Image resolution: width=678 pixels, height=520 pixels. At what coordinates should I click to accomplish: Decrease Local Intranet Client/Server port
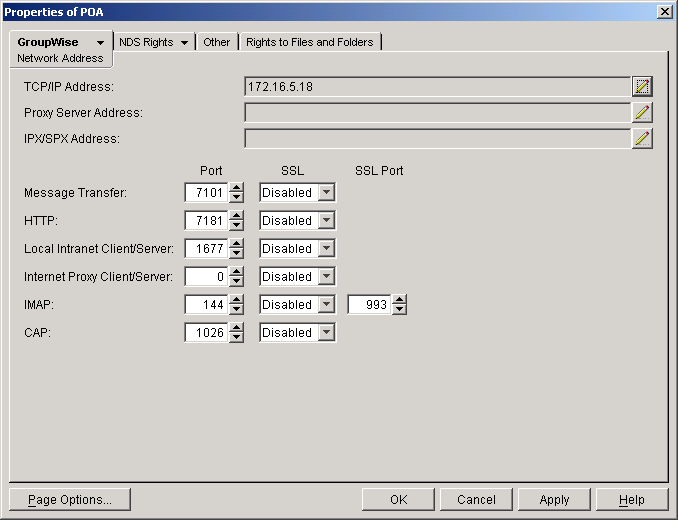[x=236, y=254]
